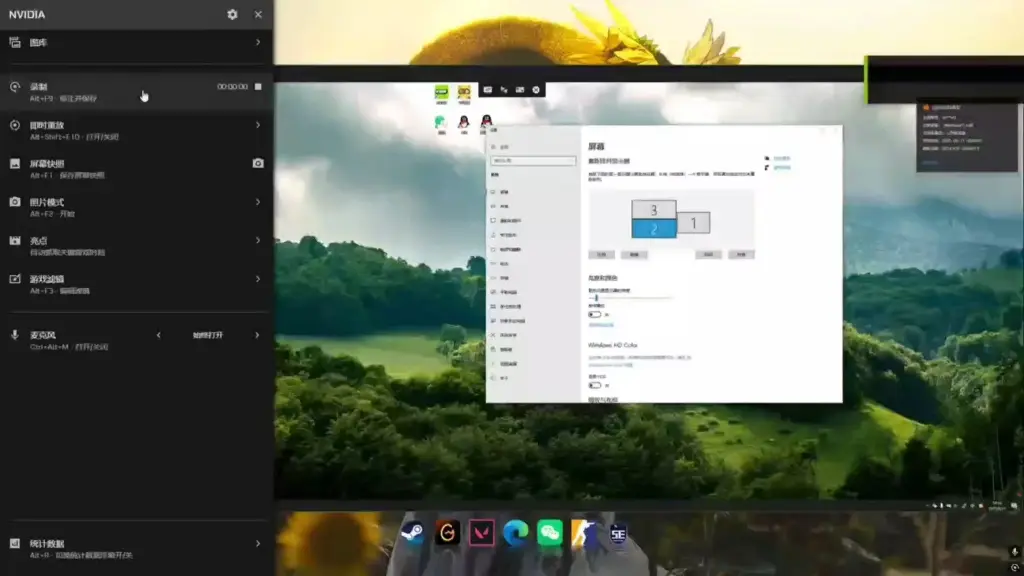1024x576 pixels.
Task: Select the 统计数据 menu entry label
Action: [47, 543]
